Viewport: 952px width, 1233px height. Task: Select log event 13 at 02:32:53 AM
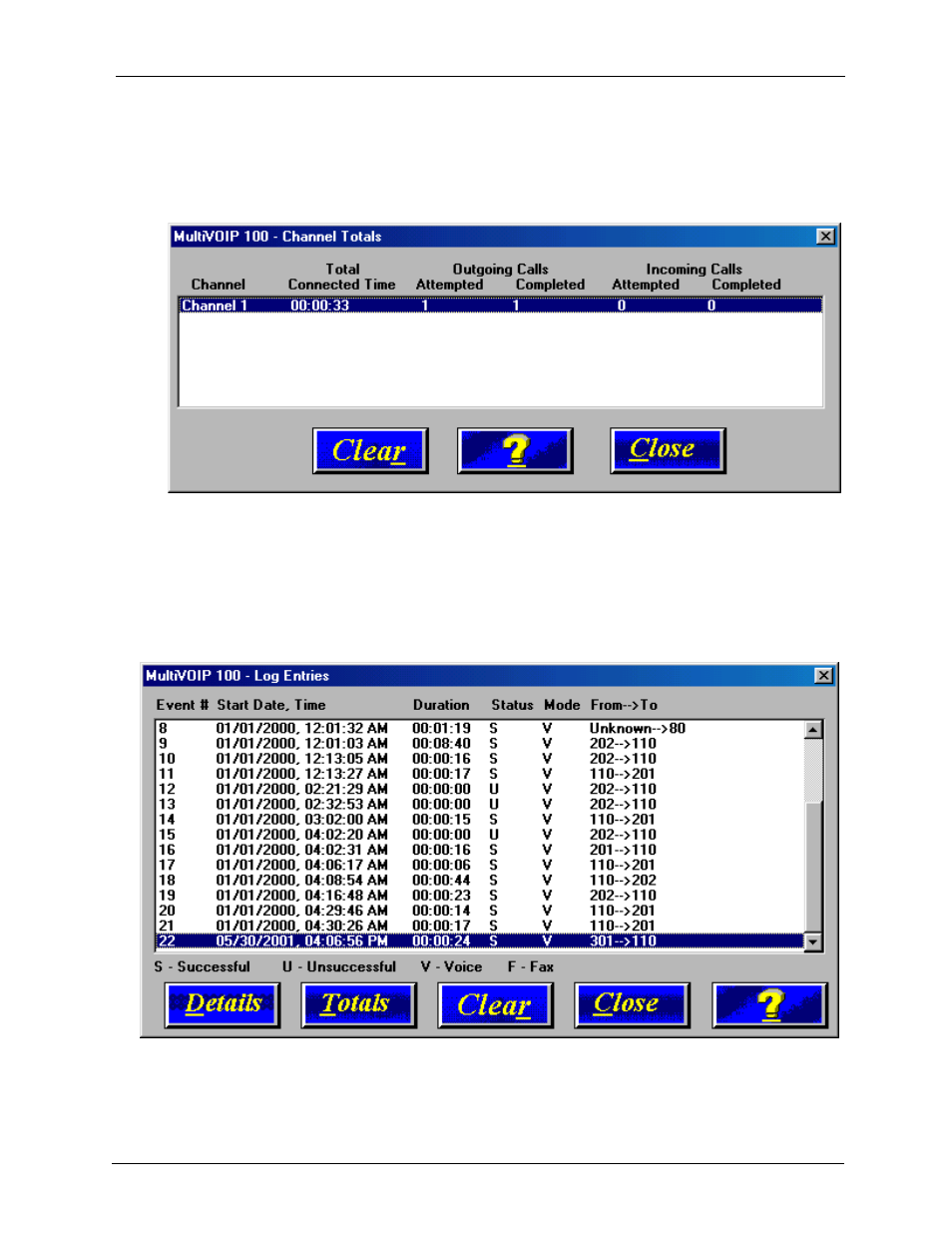coord(480,805)
